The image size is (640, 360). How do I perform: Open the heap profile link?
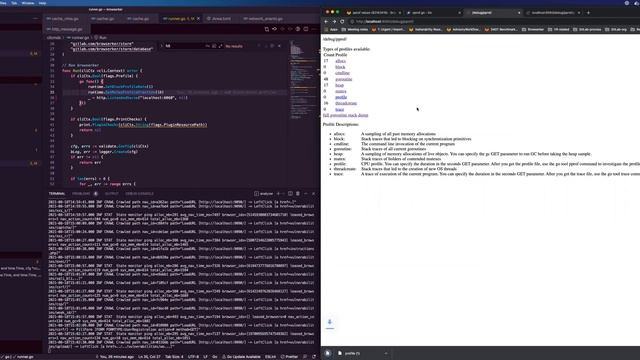click(340, 85)
